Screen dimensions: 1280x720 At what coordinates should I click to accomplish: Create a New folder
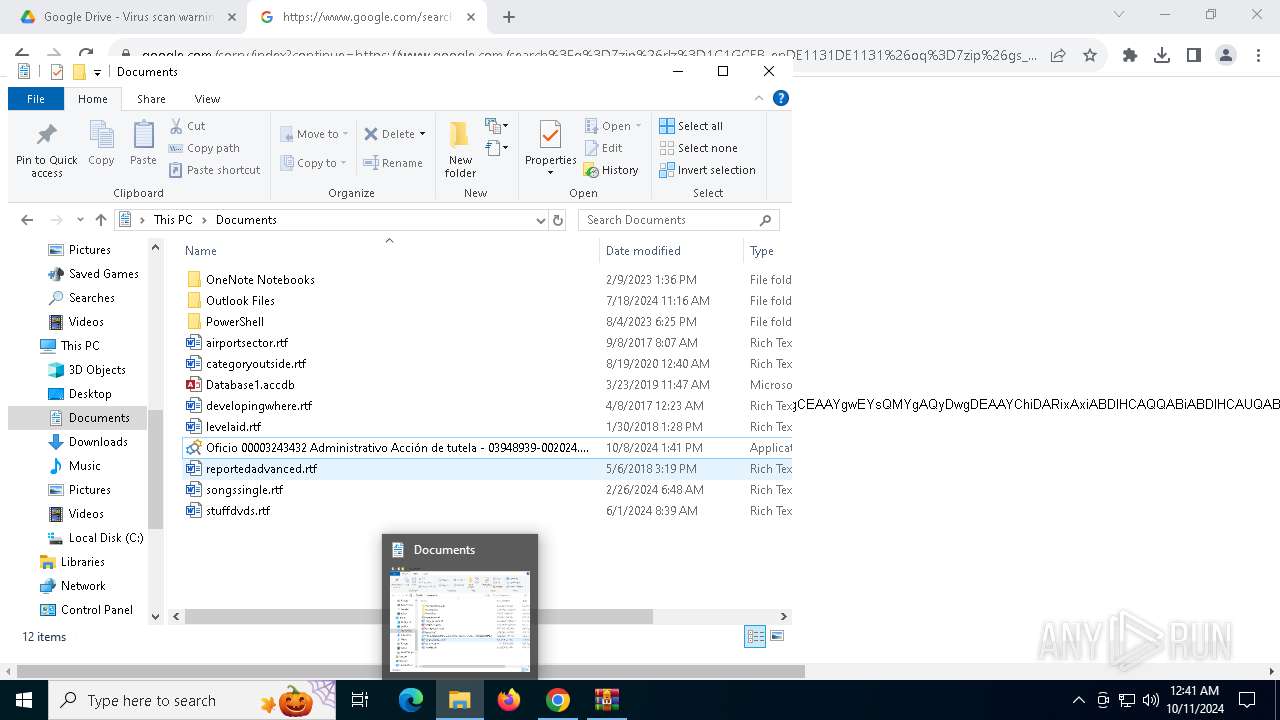460,149
